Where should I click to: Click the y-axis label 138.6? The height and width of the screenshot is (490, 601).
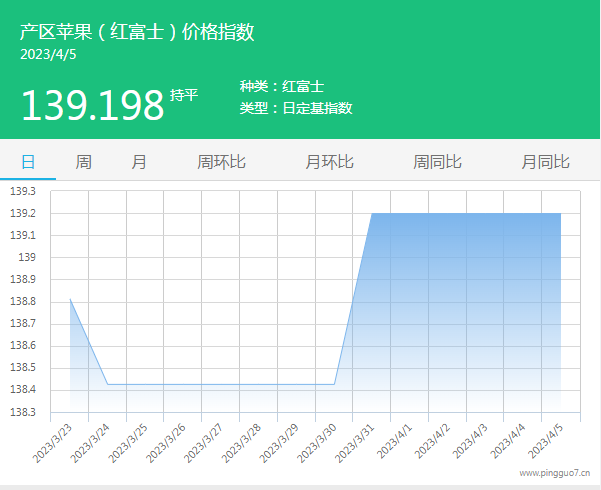pos(23,345)
